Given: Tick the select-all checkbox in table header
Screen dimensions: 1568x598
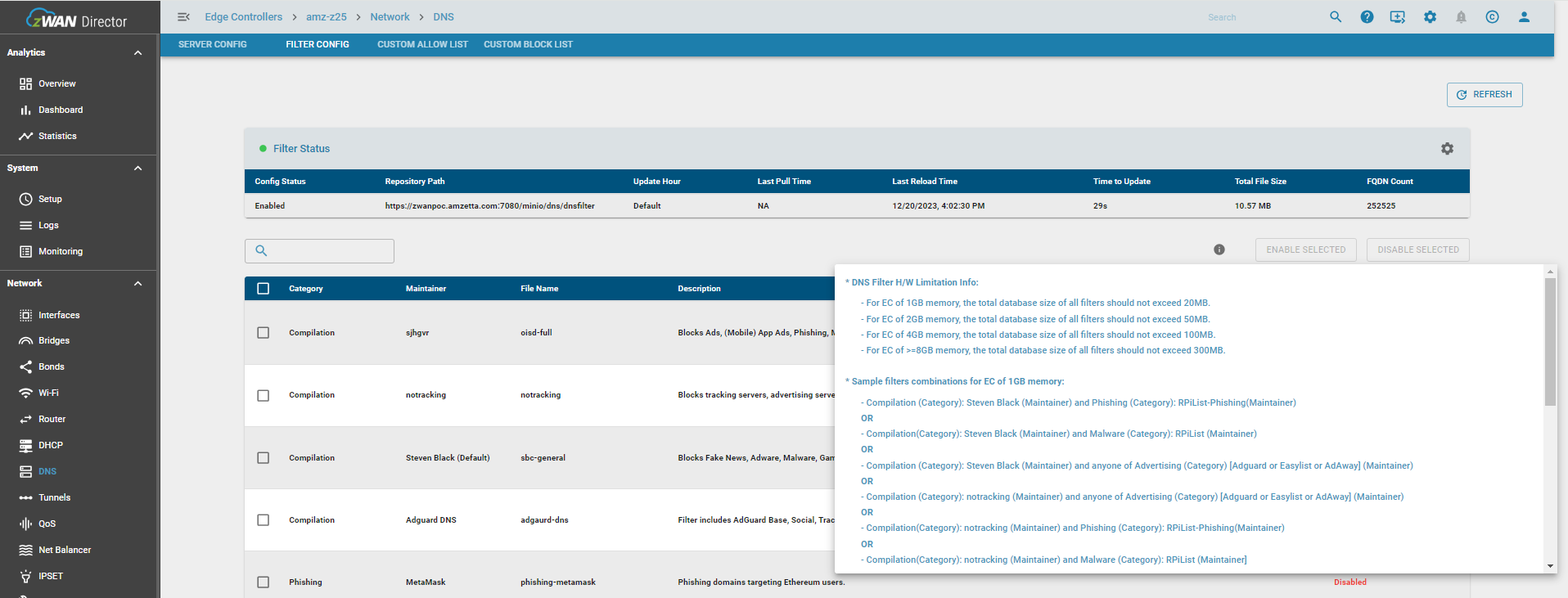Looking at the screenshot, I should click(x=263, y=288).
